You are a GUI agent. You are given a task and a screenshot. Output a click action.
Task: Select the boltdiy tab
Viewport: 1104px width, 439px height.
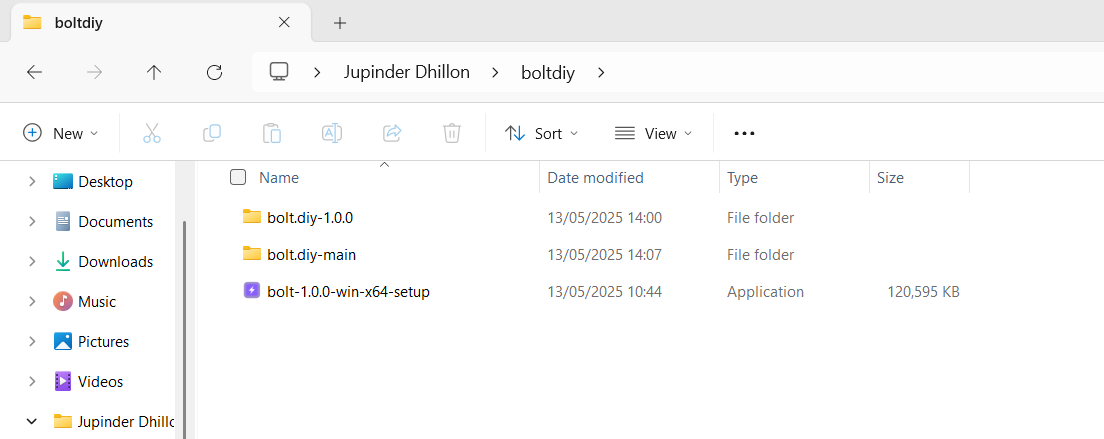[x=161, y=23]
